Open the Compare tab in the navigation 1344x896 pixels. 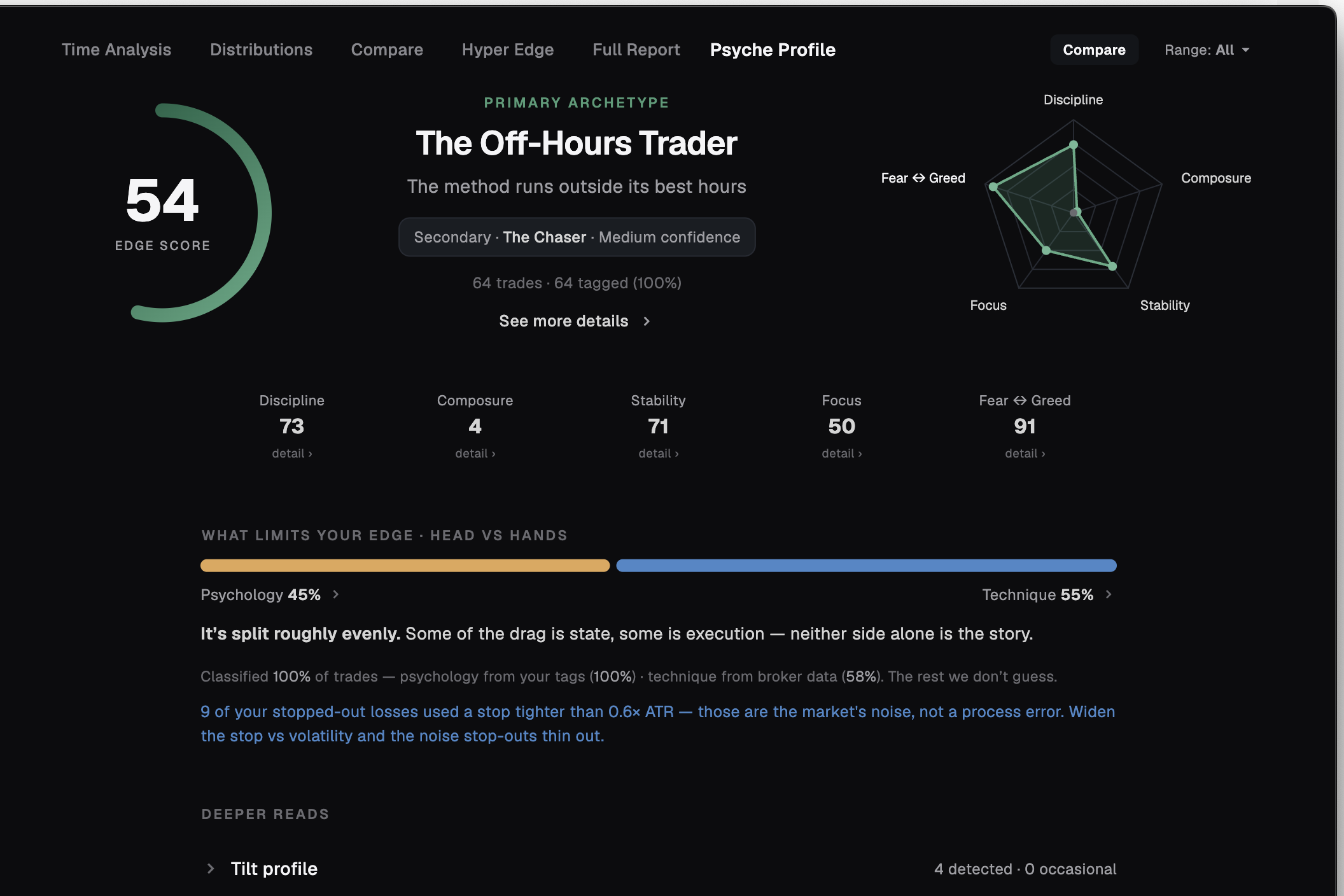387,50
